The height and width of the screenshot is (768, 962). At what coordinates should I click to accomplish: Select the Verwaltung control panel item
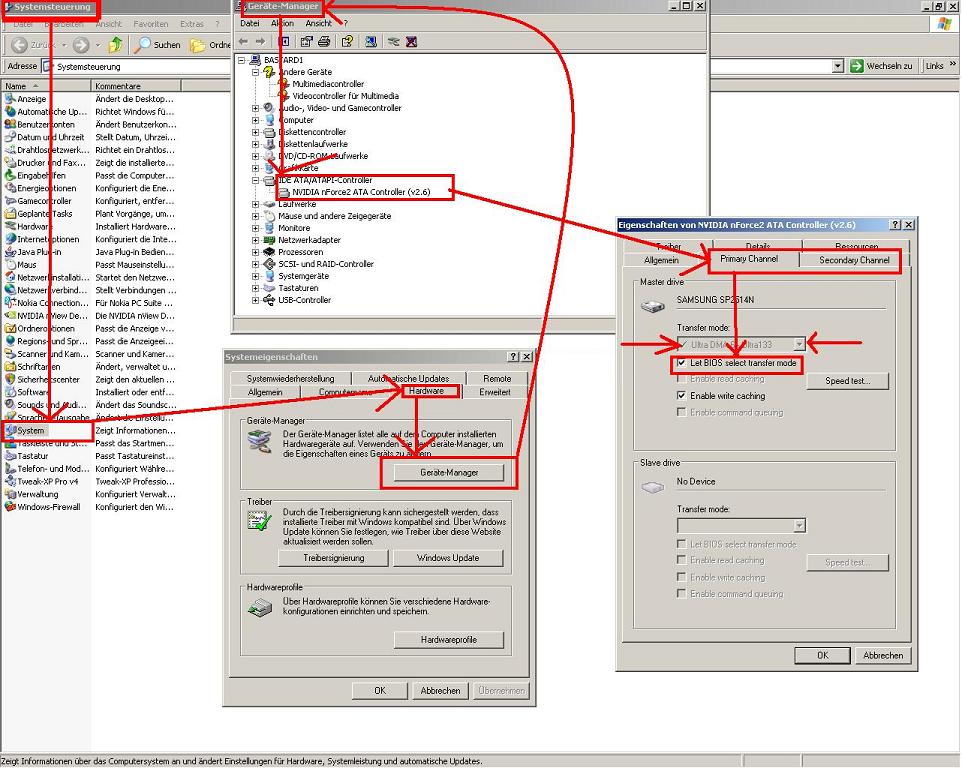(31, 494)
